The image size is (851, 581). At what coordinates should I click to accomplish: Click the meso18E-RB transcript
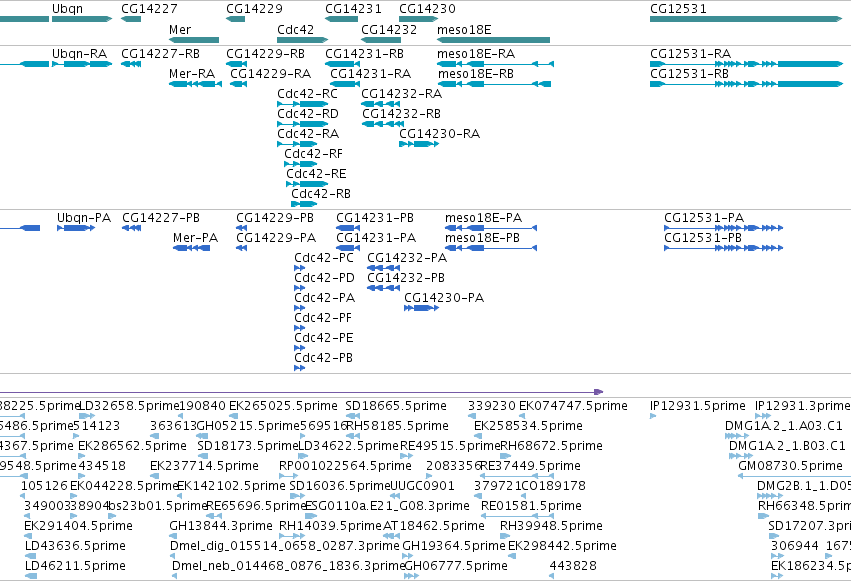pyautogui.click(x=494, y=84)
